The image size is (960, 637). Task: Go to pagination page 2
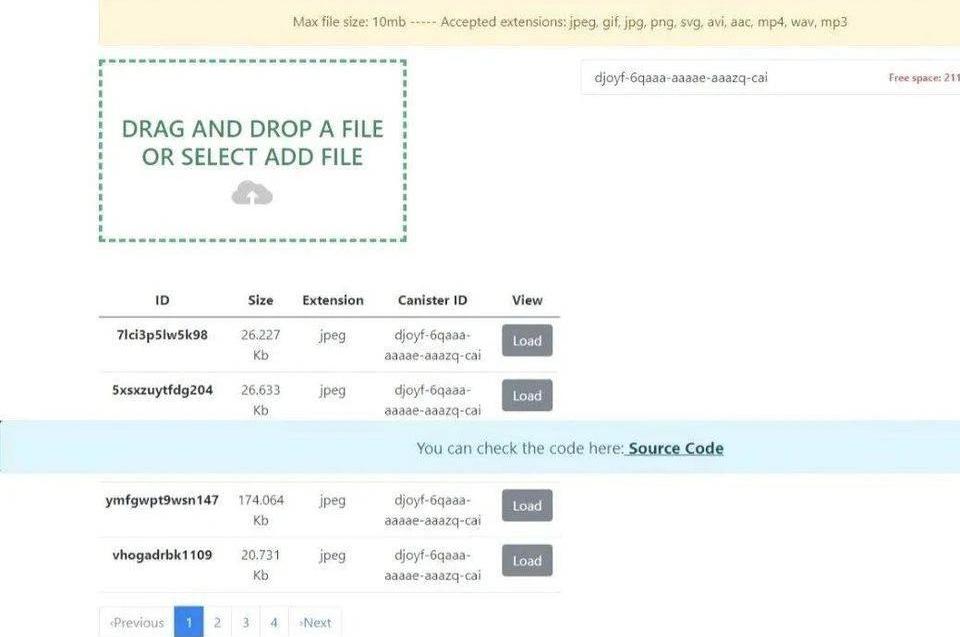click(x=217, y=623)
